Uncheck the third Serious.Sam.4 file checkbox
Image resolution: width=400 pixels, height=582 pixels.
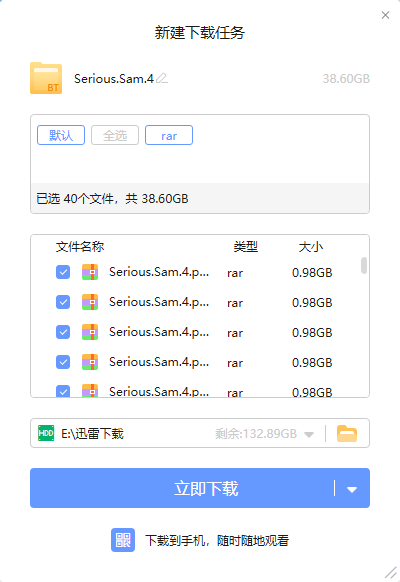(63, 332)
